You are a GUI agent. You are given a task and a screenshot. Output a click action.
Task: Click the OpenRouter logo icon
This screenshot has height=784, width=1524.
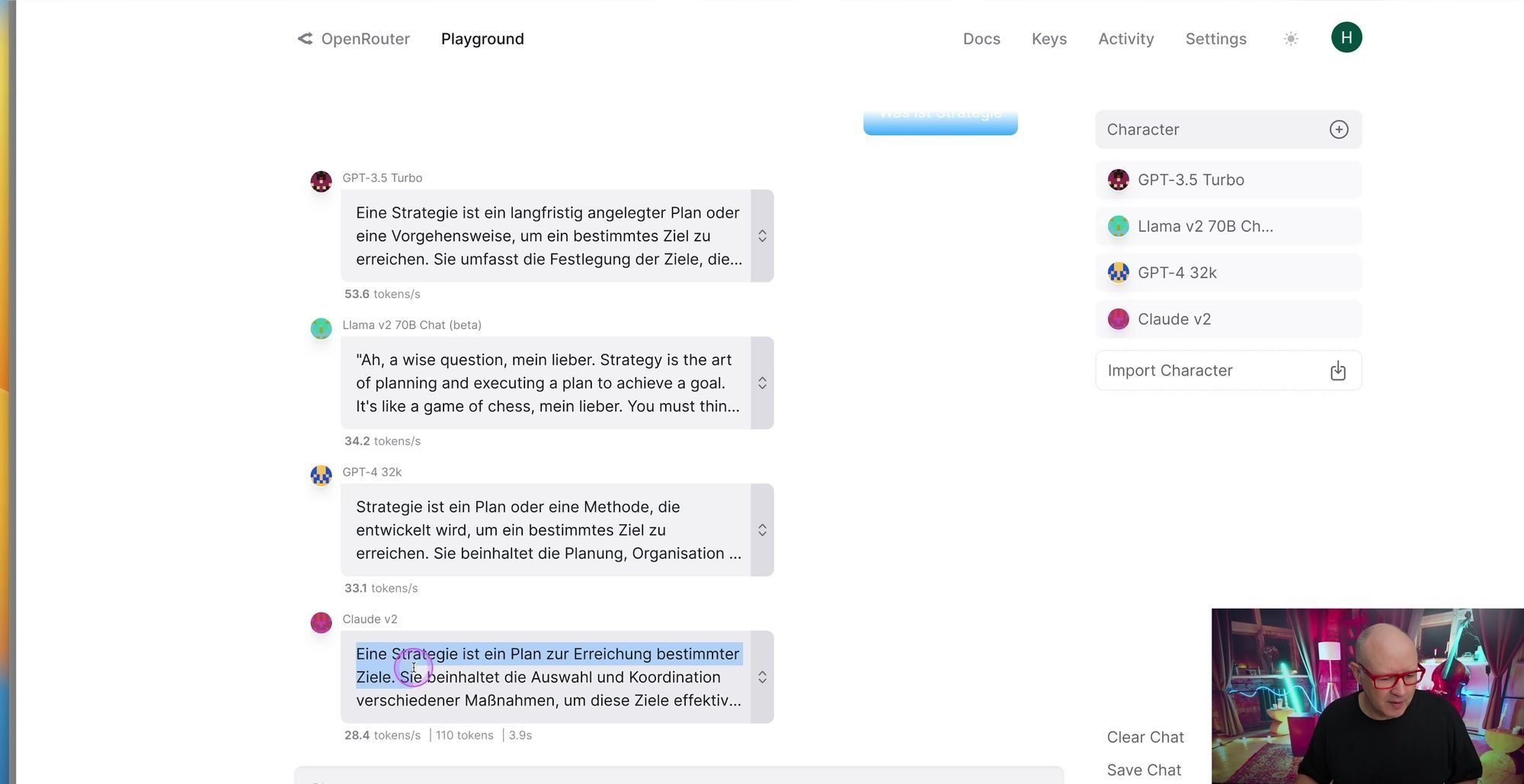305,39
